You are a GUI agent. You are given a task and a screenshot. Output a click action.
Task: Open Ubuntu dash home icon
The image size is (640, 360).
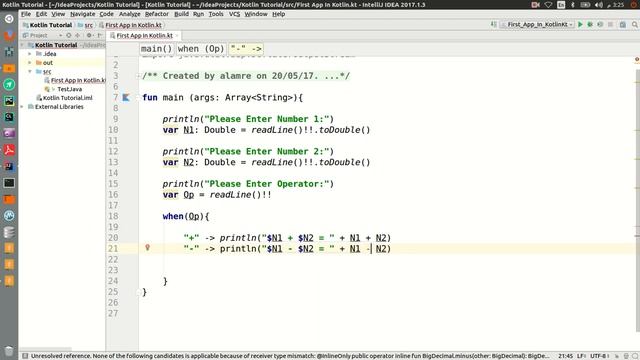[9, 19]
